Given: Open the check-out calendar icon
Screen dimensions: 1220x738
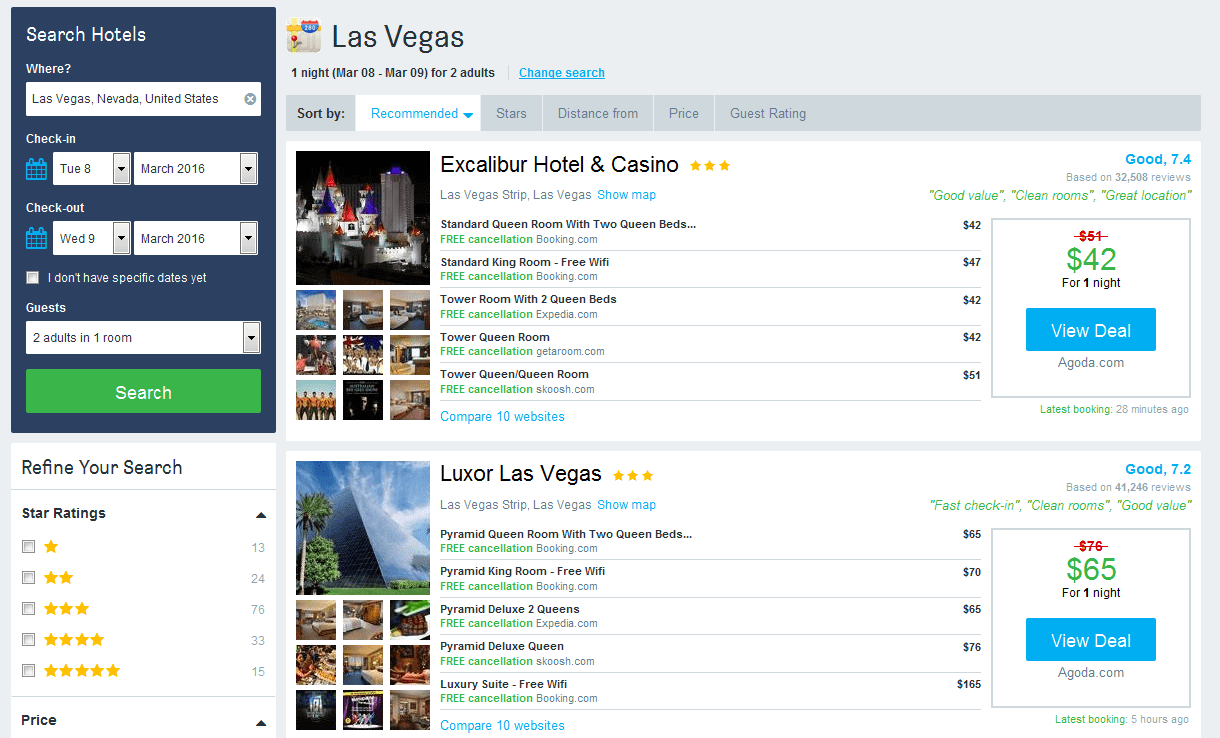Looking at the screenshot, I should (37, 239).
